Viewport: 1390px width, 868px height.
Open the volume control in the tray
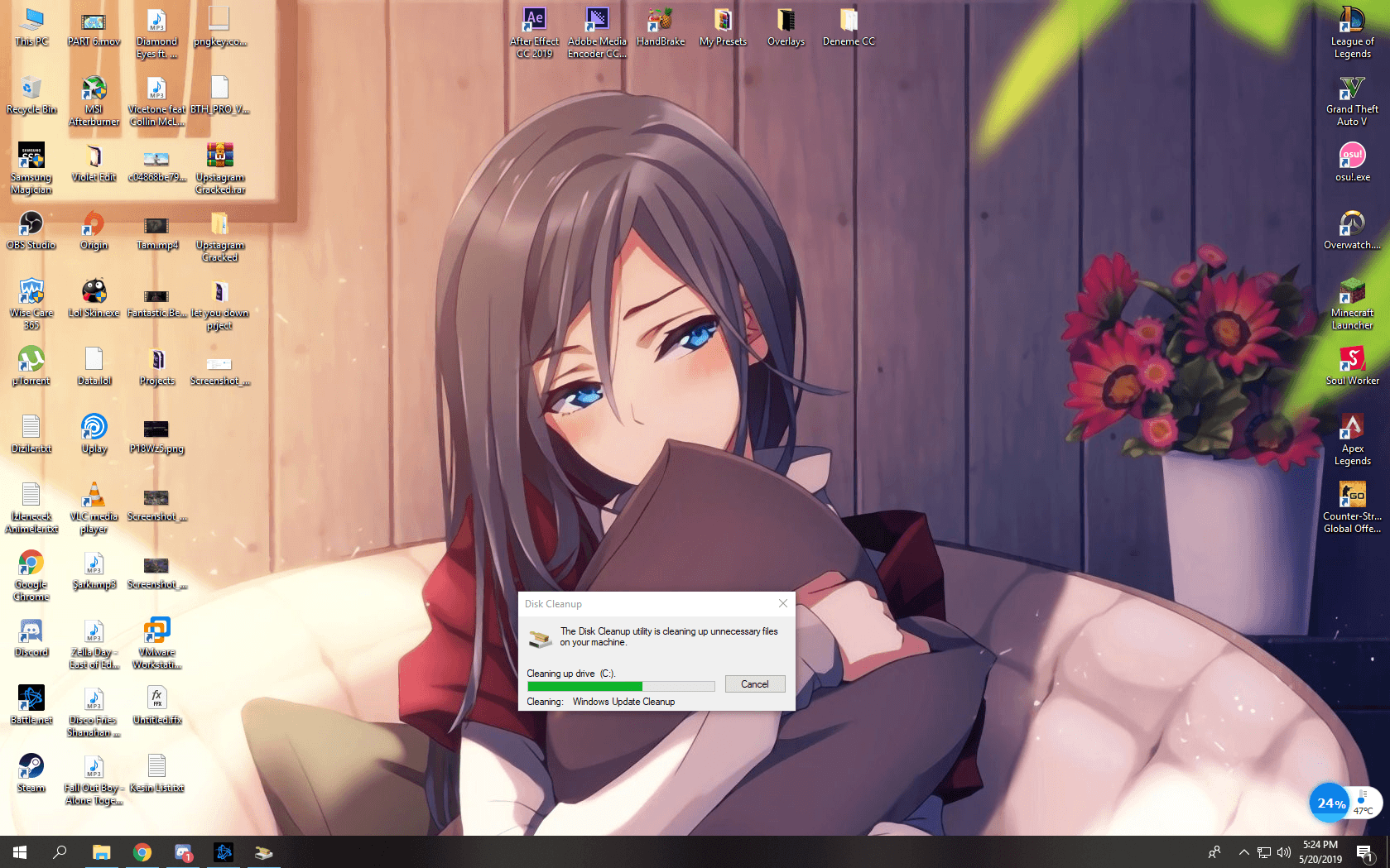click(x=1284, y=851)
